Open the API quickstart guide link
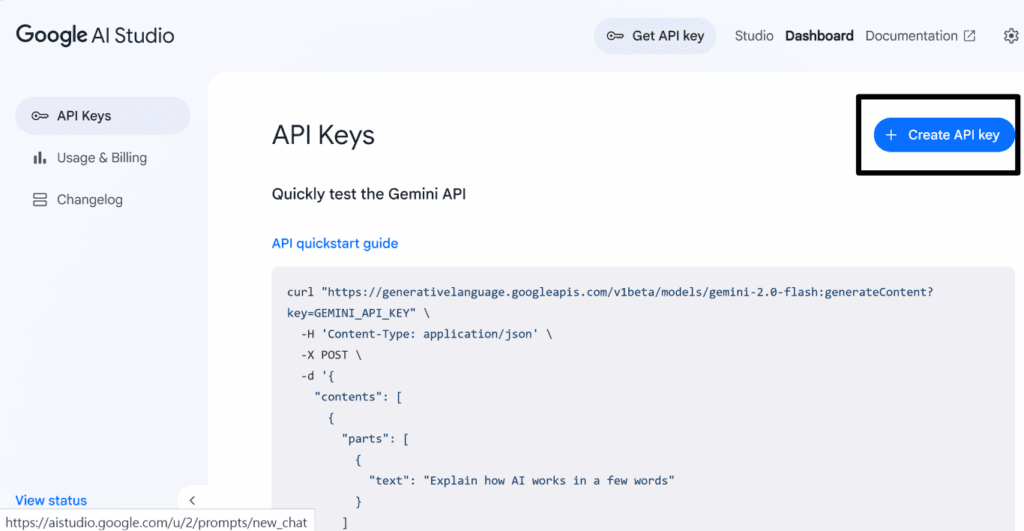This screenshot has width=1024, height=531. [x=335, y=244]
